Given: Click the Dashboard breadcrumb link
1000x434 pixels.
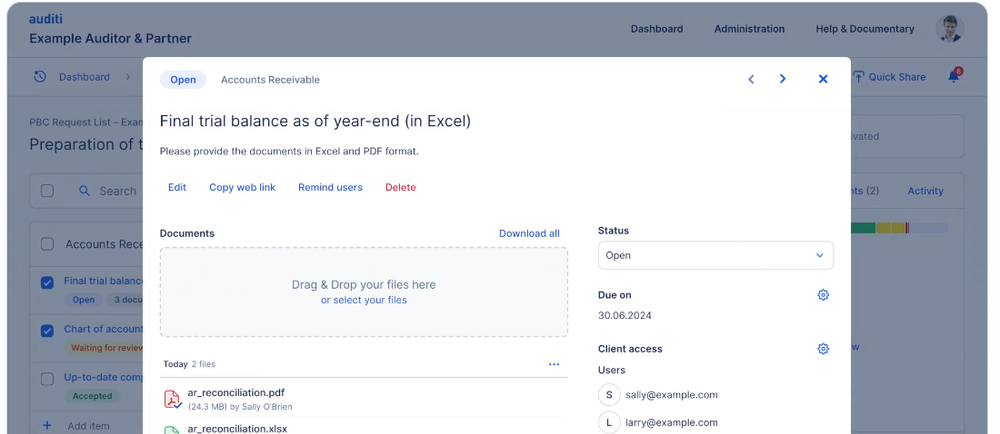Looking at the screenshot, I should 84,76.
